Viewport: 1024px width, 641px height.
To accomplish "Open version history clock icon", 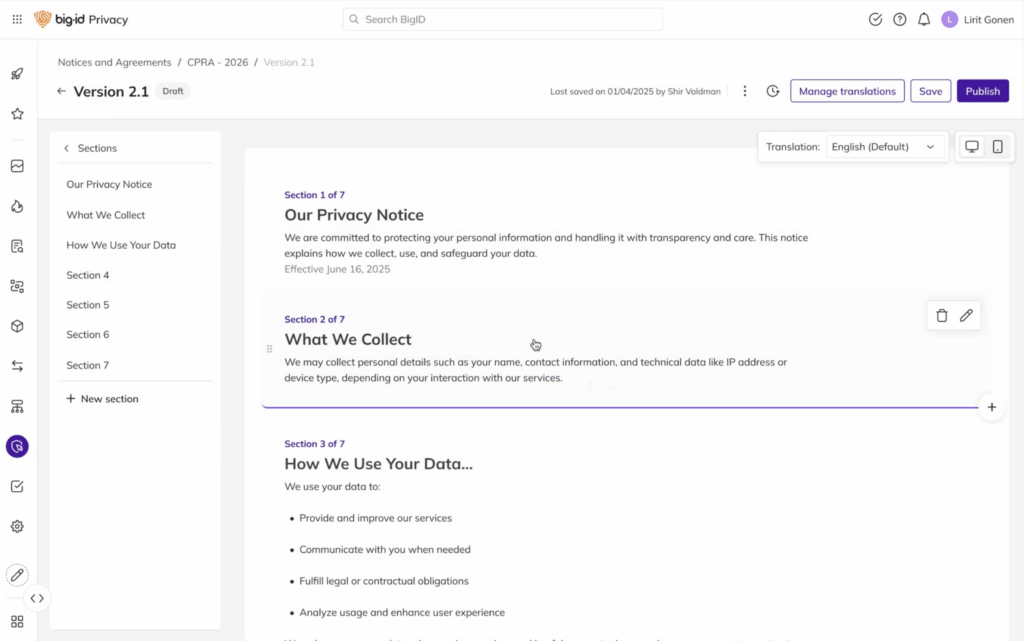I will pyautogui.click(x=773, y=91).
